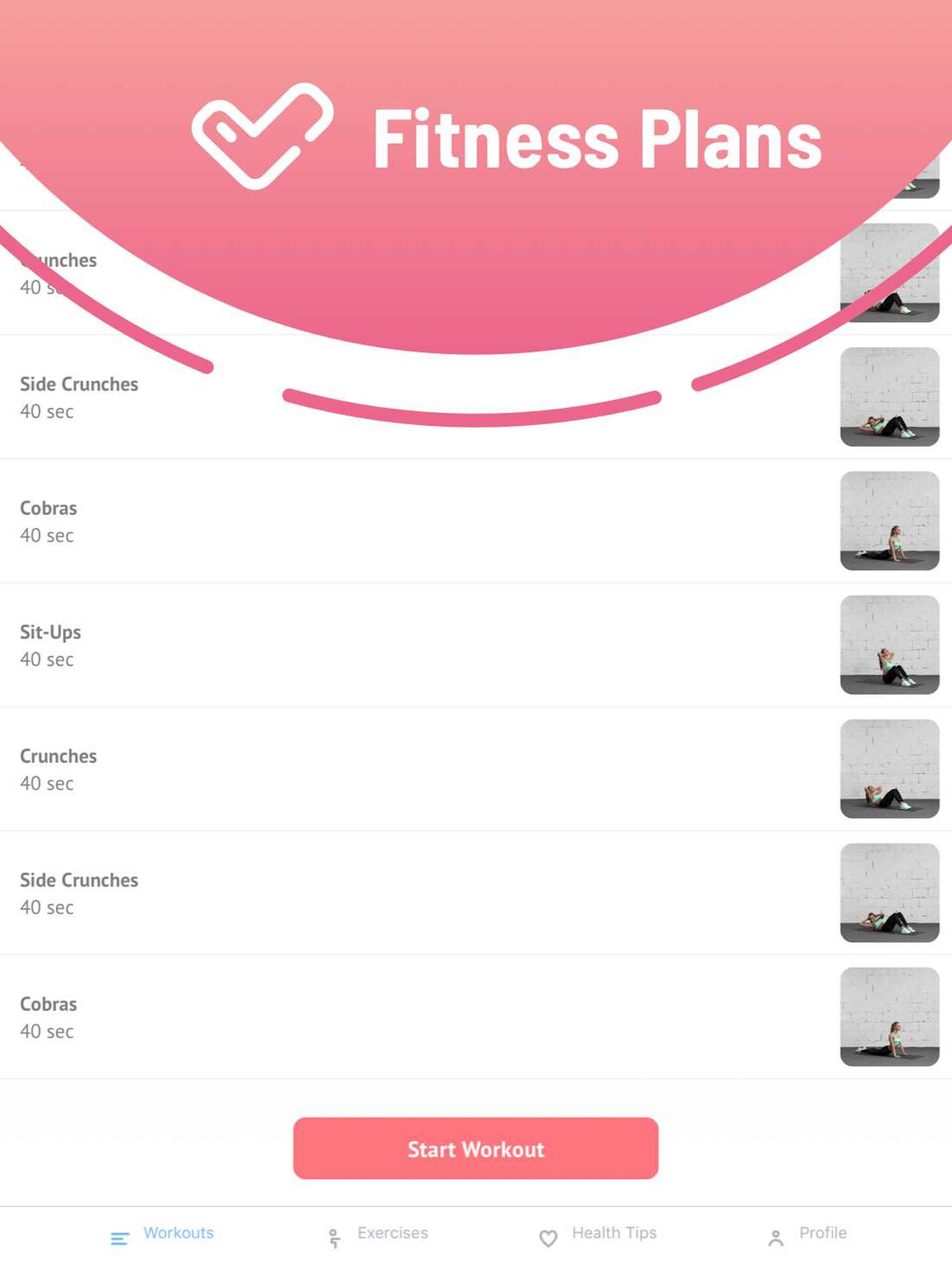Select the first Side Crunches exercise row
Image resolution: width=952 pixels, height=1270 pixels.
point(476,397)
